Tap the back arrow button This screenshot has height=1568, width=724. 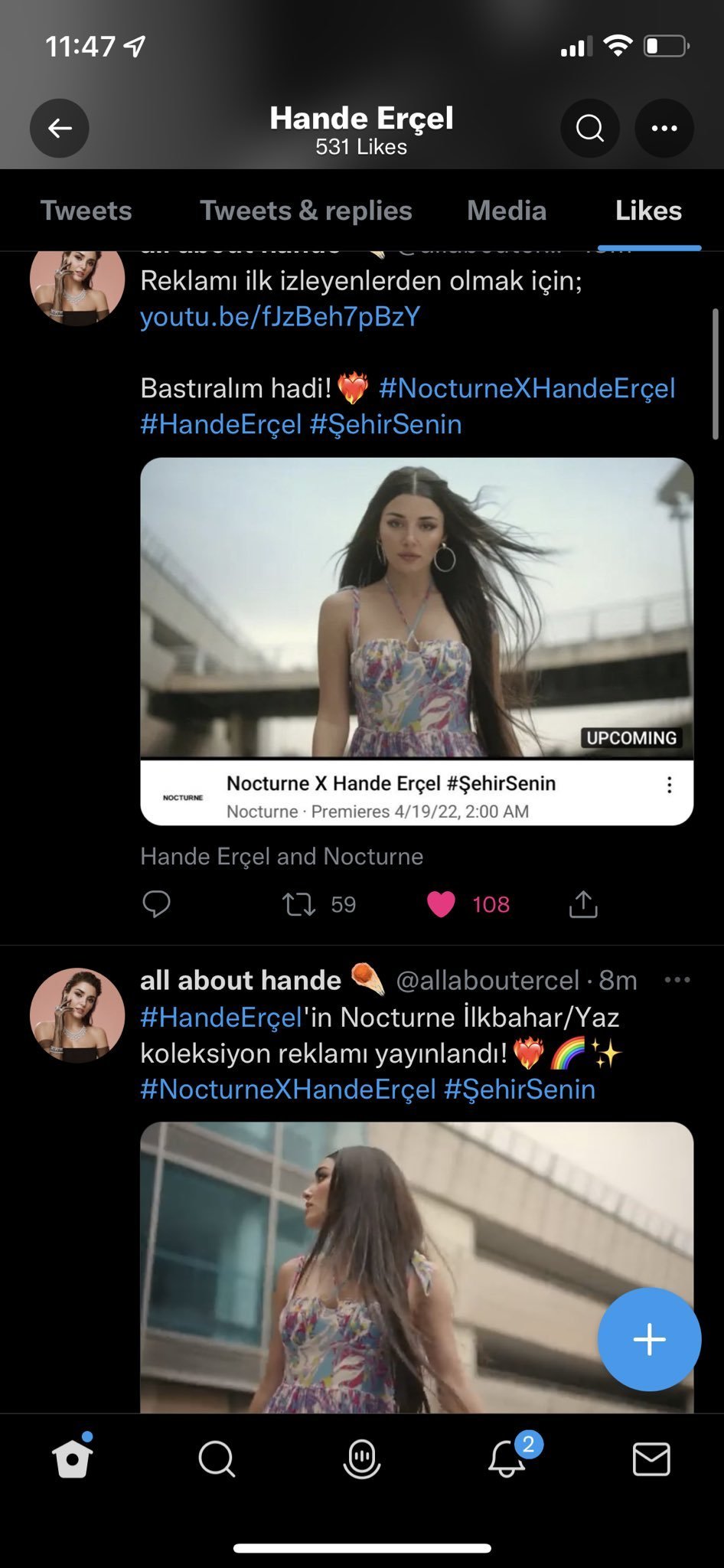pyautogui.click(x=60, y=129)
